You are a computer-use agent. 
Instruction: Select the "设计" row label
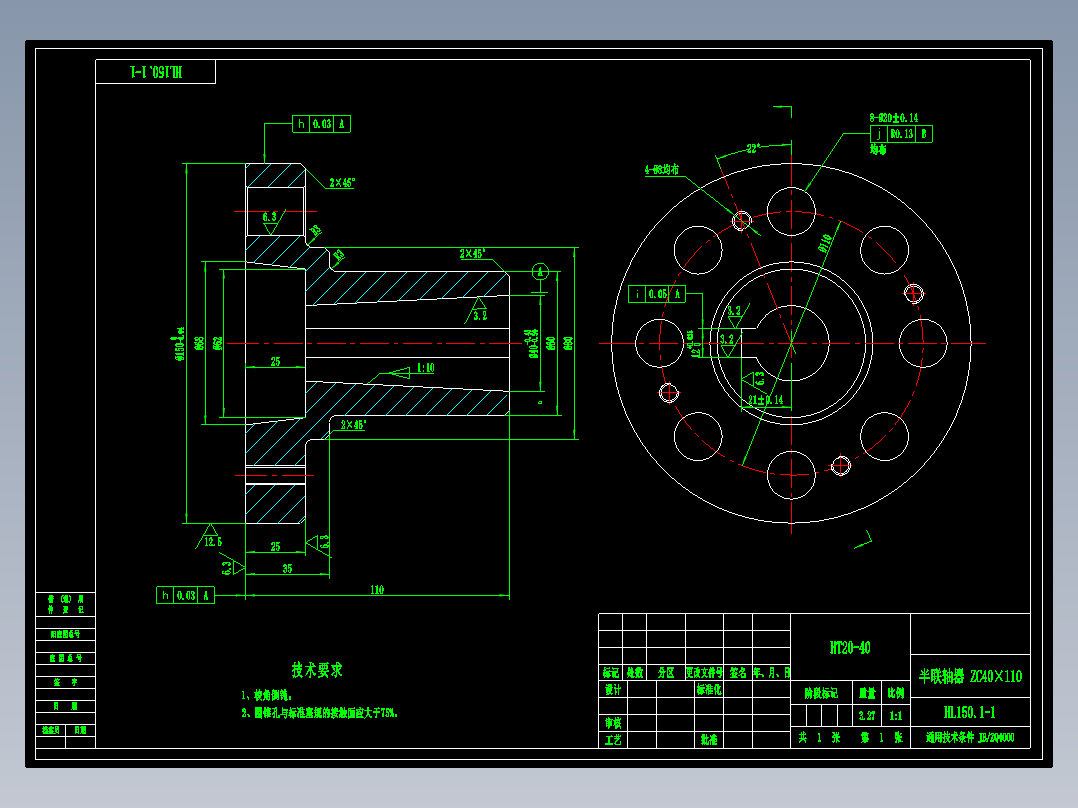(x=613, y=690)
